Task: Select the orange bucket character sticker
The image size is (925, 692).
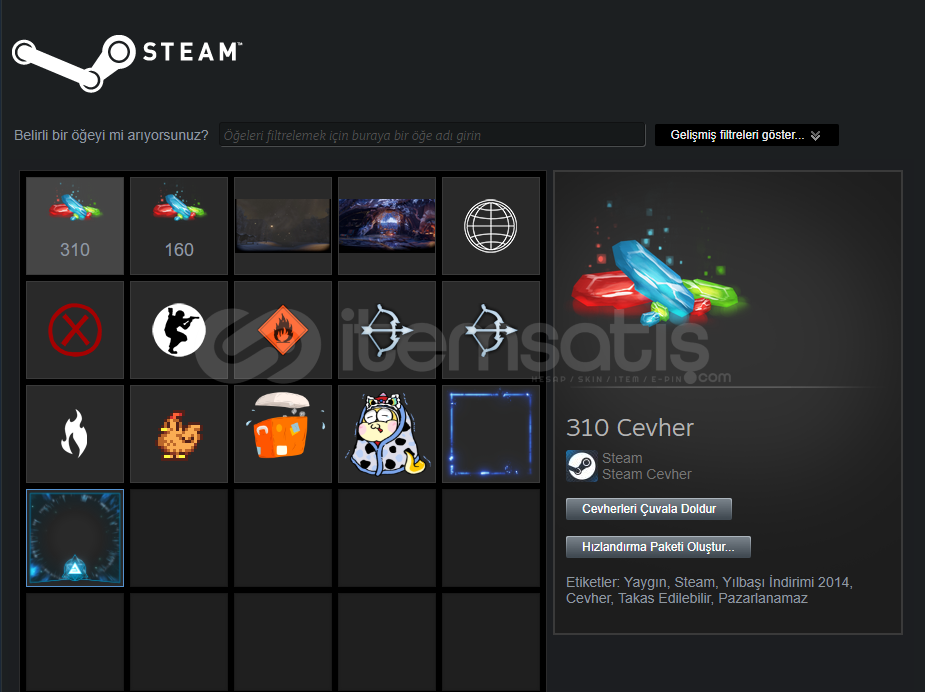Action: coord(283,434)
